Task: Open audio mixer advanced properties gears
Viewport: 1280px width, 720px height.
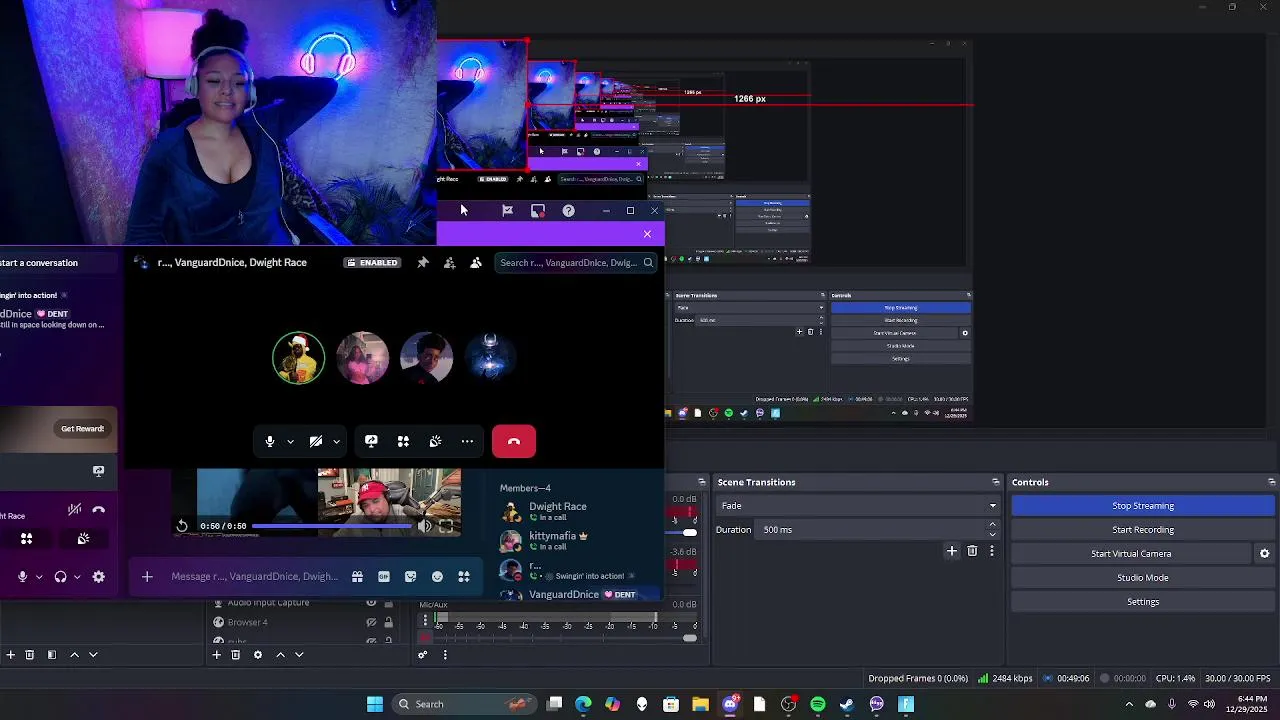Action: click(x=423, y=655)
